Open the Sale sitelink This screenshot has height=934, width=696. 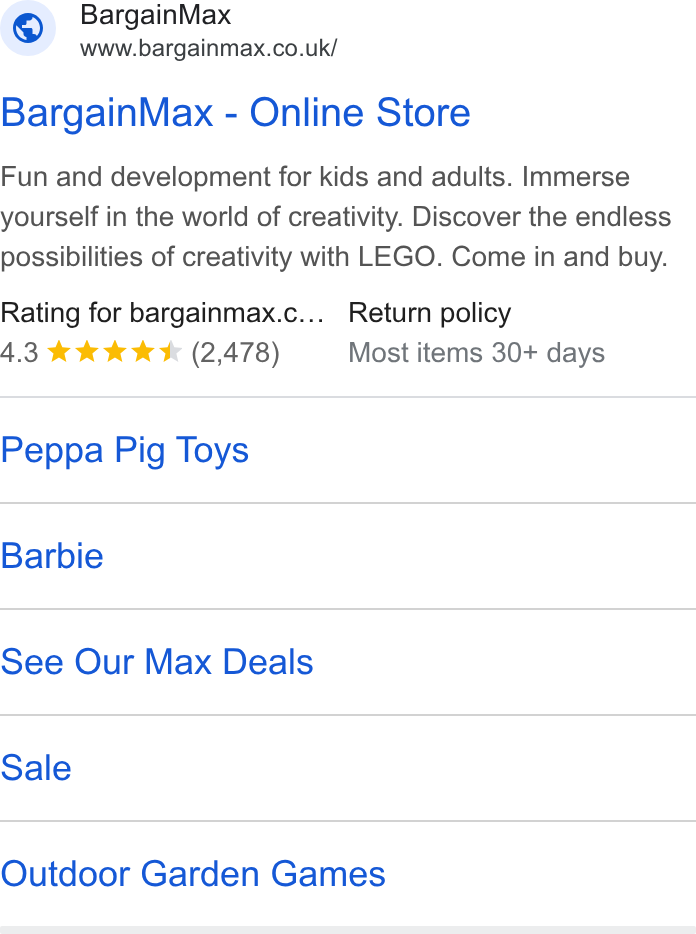tap(36, 768)
